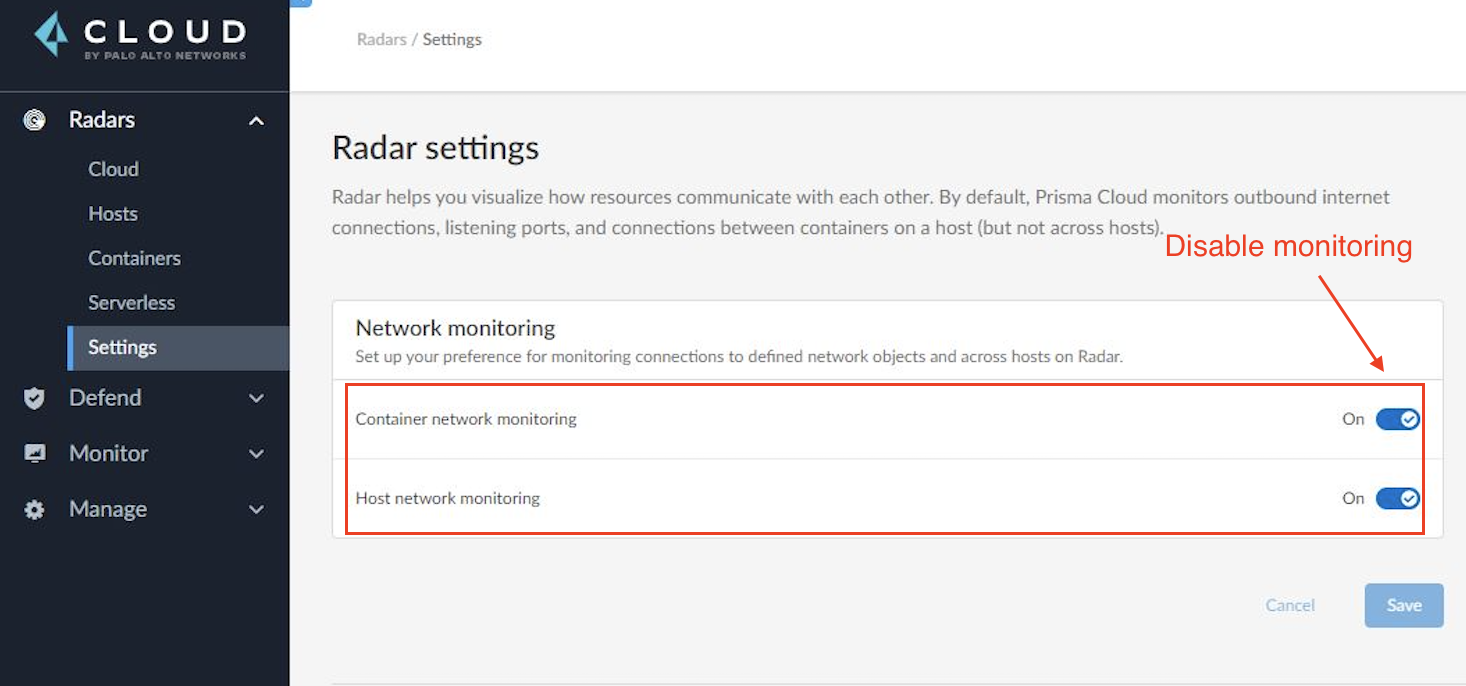
Task: Go to the Containers radar view
Action: click(x=134, y=258)
